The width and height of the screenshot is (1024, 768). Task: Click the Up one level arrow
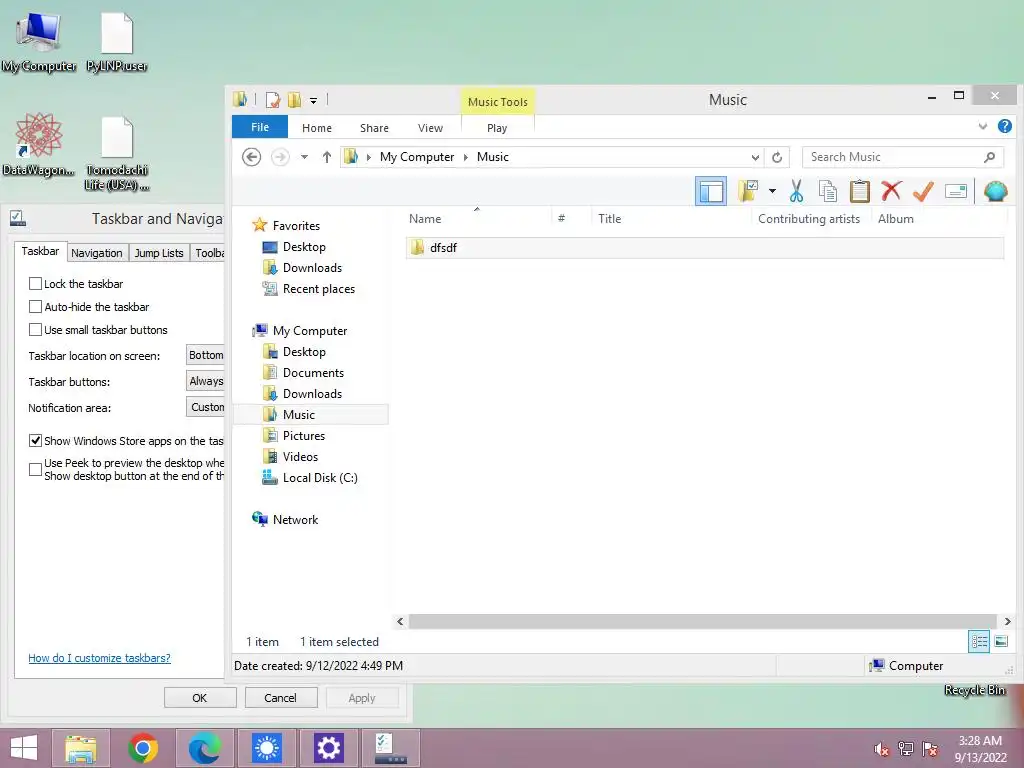coord(327,157)
